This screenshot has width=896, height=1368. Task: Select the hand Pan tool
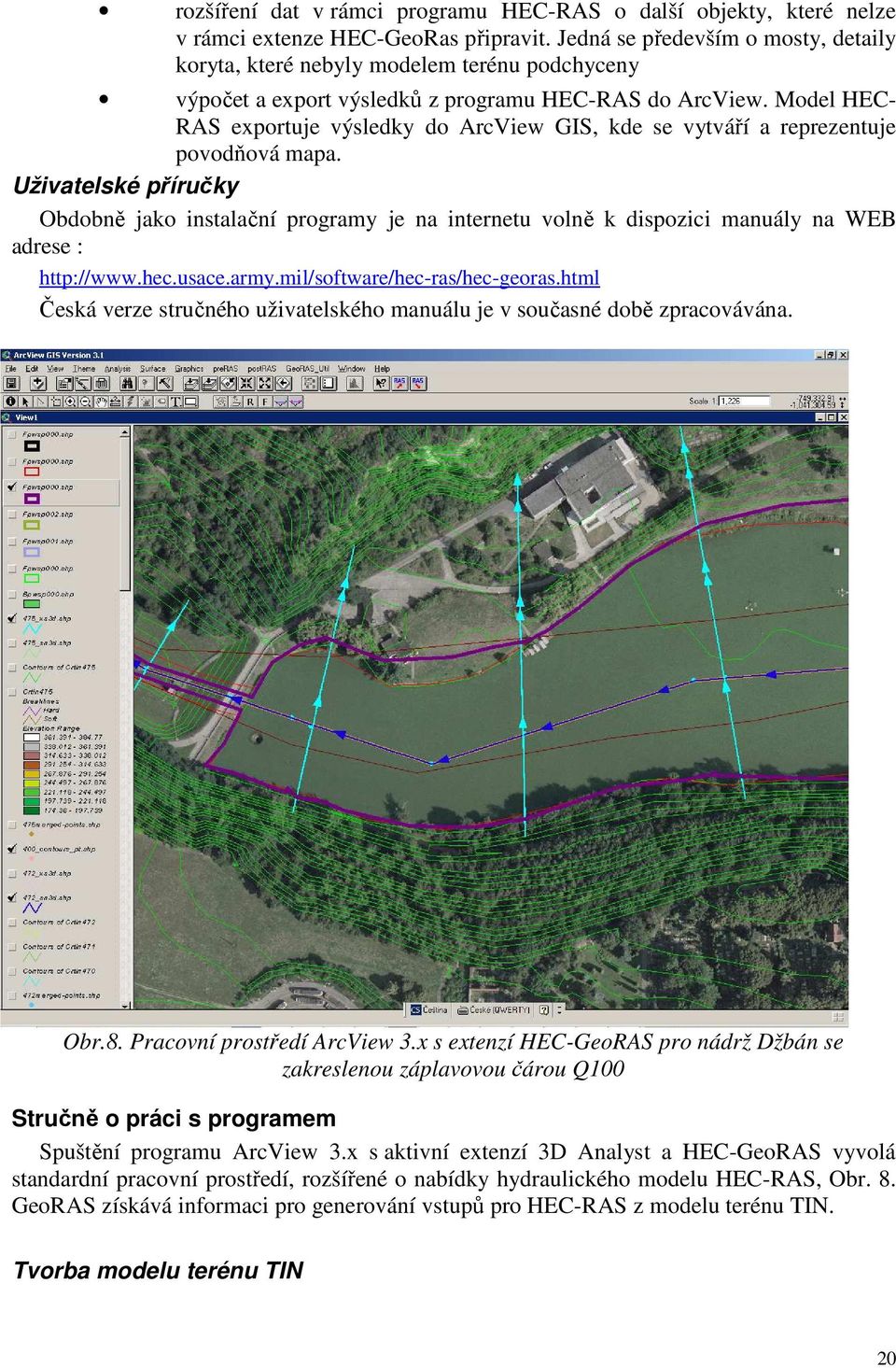point(100,402)
